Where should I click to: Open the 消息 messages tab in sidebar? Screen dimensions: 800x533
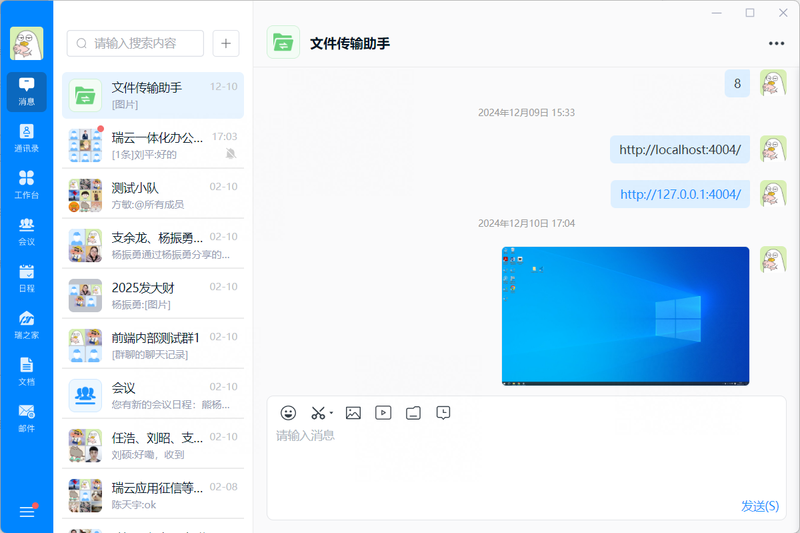point(27,92)
